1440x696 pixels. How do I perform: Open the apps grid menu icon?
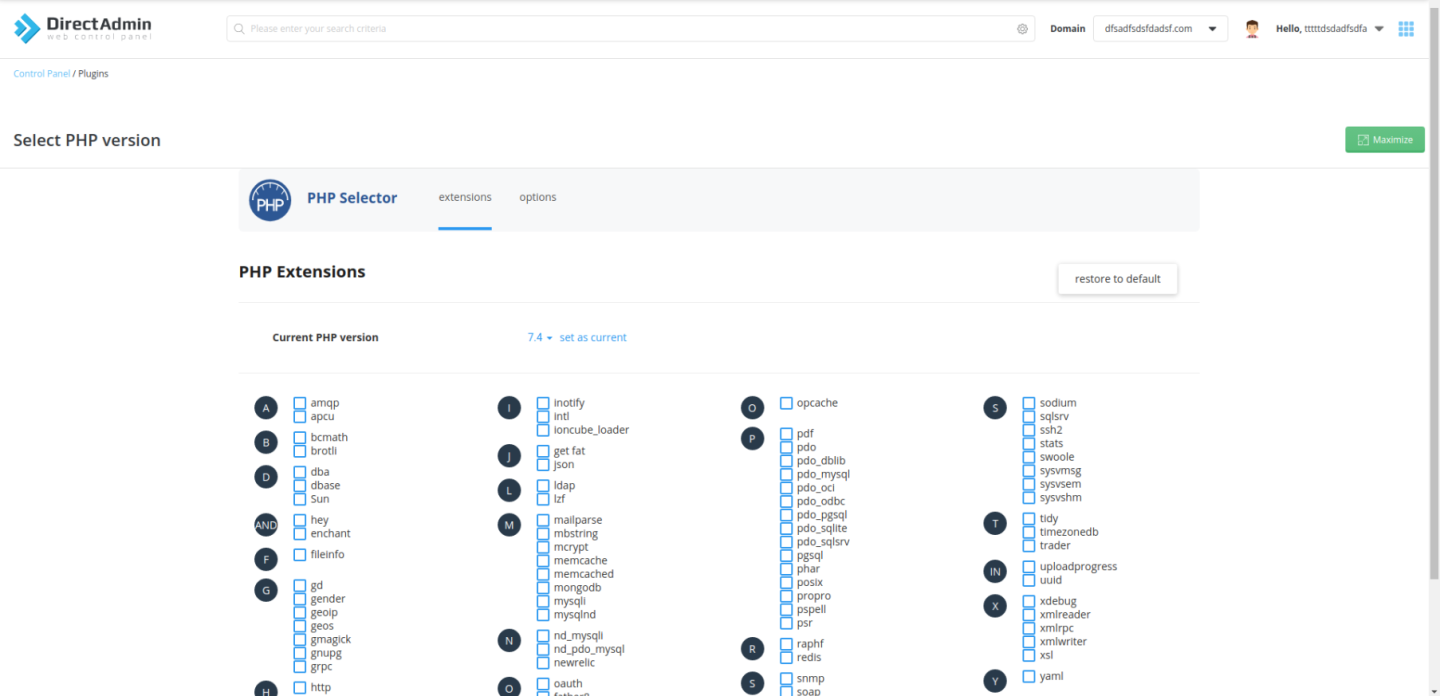tap(1406, 29)
